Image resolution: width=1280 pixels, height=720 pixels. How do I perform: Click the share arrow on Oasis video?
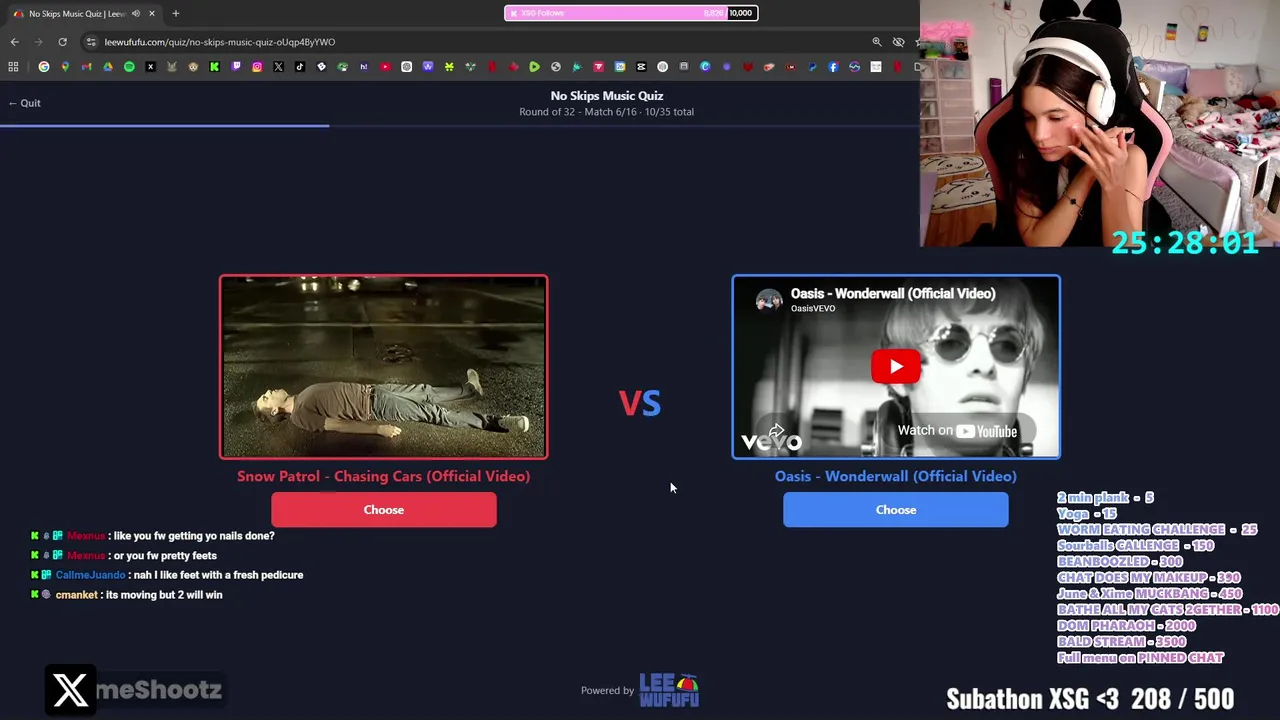click(776, 431)
